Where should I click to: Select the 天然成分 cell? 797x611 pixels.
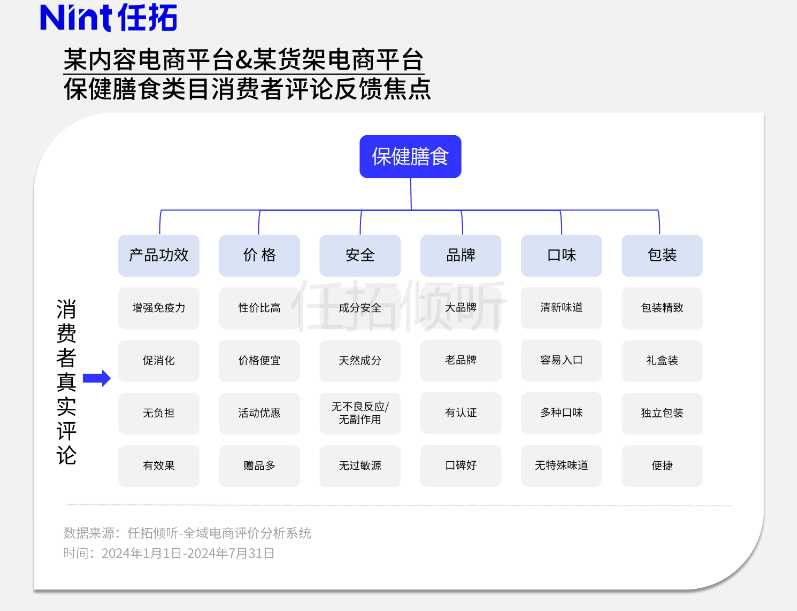click(x=360, y=360)
